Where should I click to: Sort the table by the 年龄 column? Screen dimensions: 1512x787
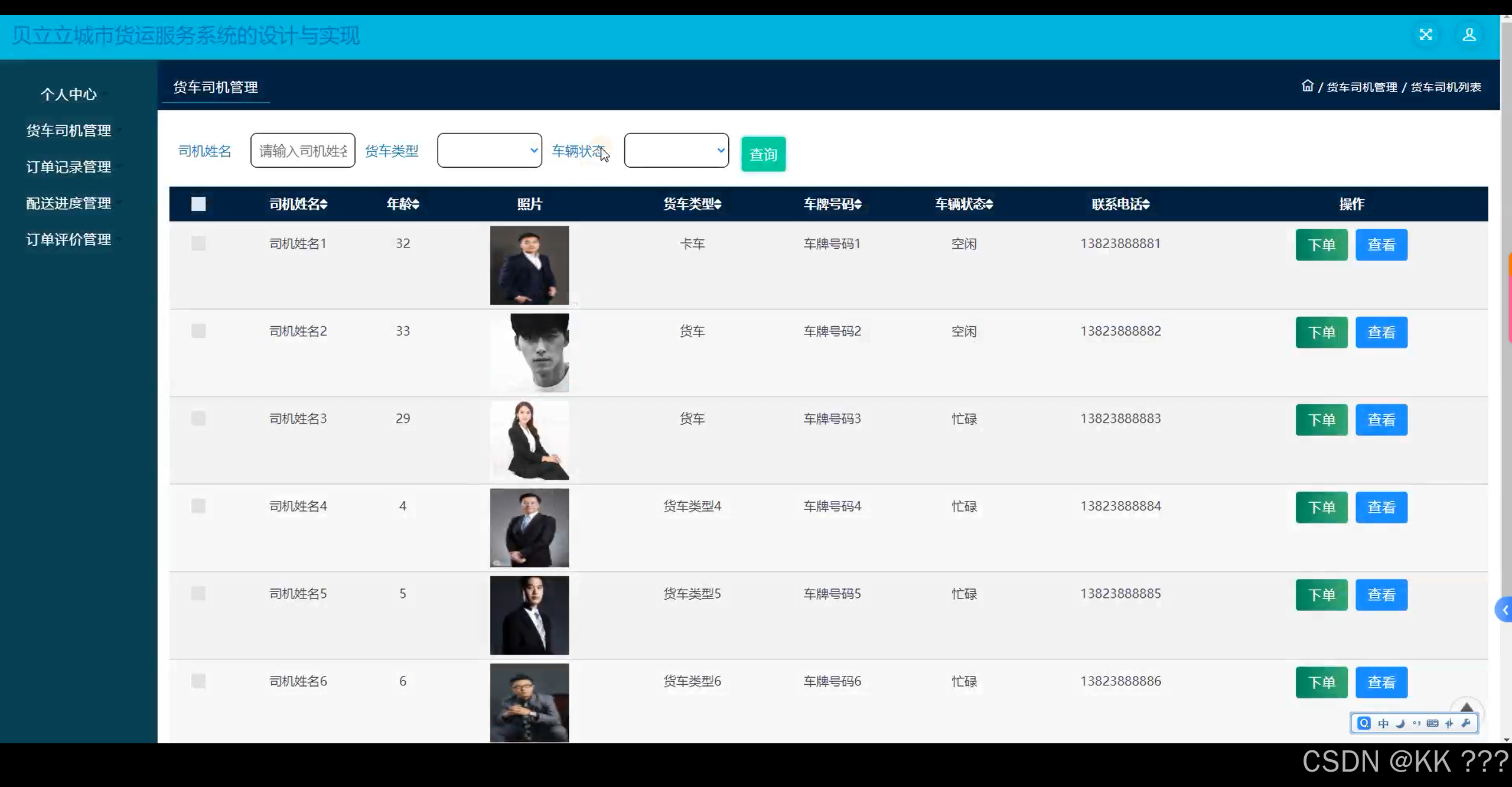pos(402,204)
